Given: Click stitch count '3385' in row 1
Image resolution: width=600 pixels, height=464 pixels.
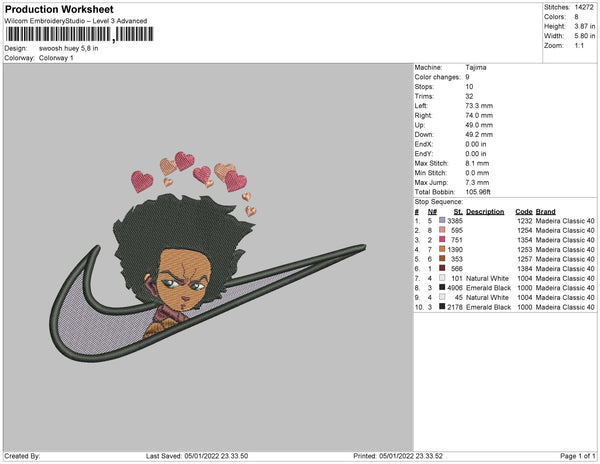Looking at the screenshot, I should [455, 221].
